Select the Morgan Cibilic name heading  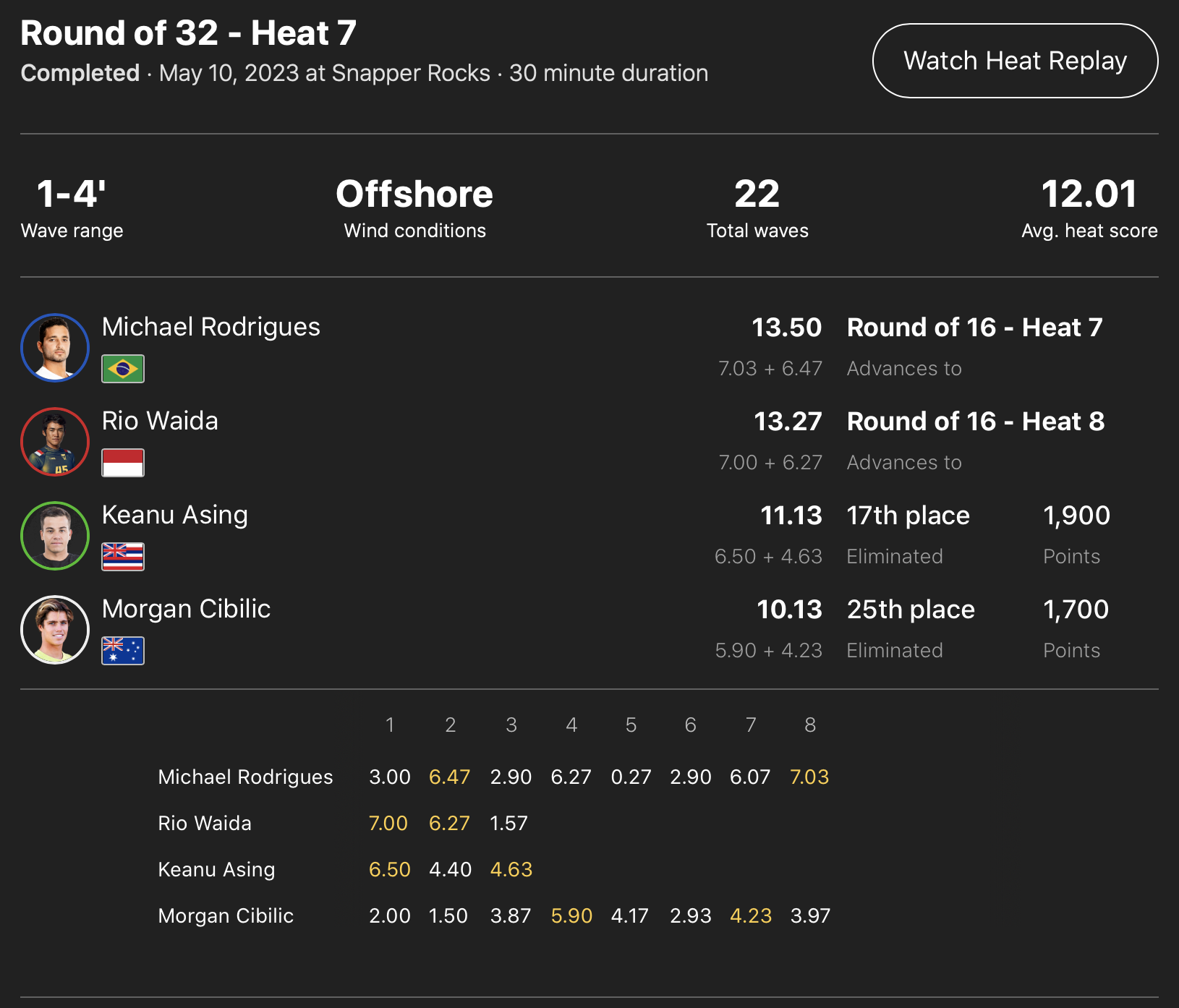[x=186, y=609]
